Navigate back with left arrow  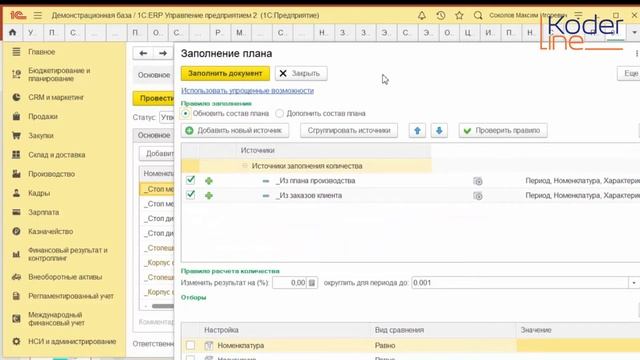click(143, 53)
